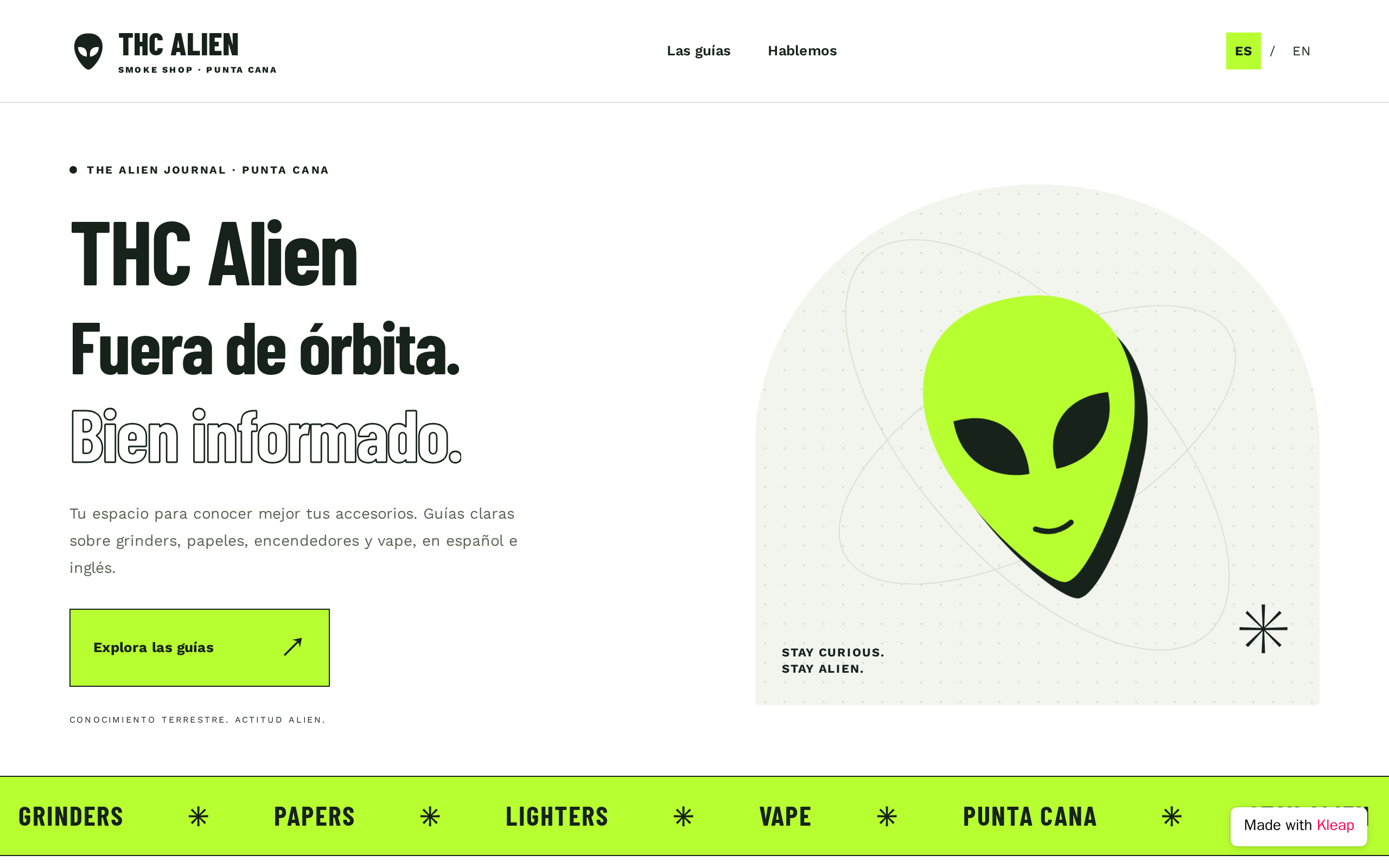Image resolution: width=1389 pixels, height=868 pixels.
Task: Open the Hablemos menu item
Action: coord(802,51)
